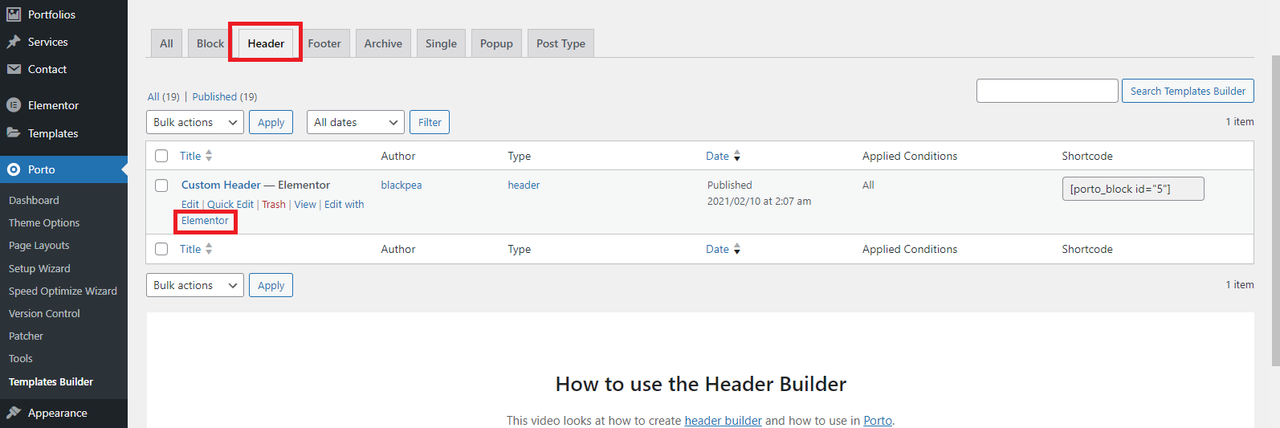Image resolution: width=1280 pixels, height=428 pixels.
Task: Open Tools in Porto submenu
Action: click(x=21, y=358)
